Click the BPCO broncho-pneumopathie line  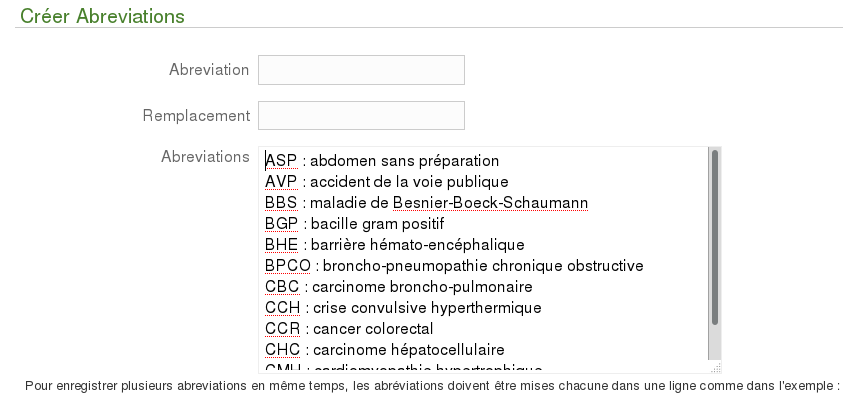click(454, 266)
